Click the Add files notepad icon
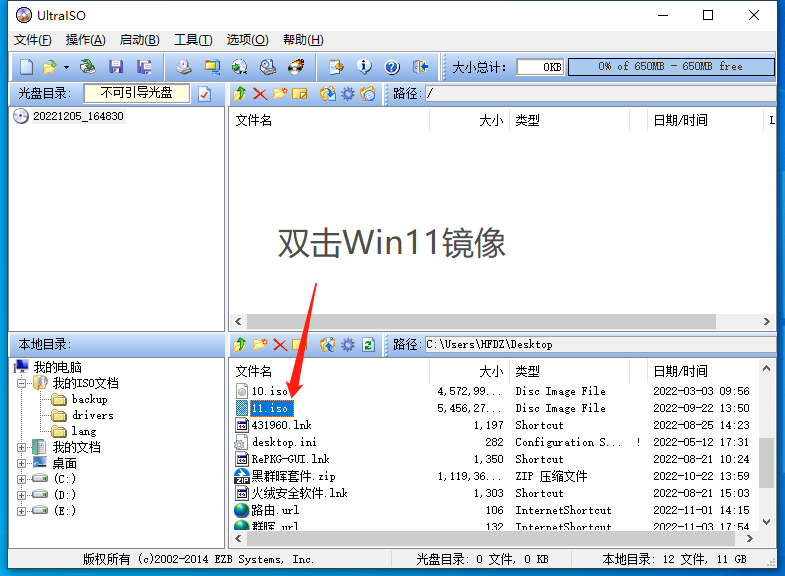785x576 pixels. pyautogui.click(x=336, y=67)
